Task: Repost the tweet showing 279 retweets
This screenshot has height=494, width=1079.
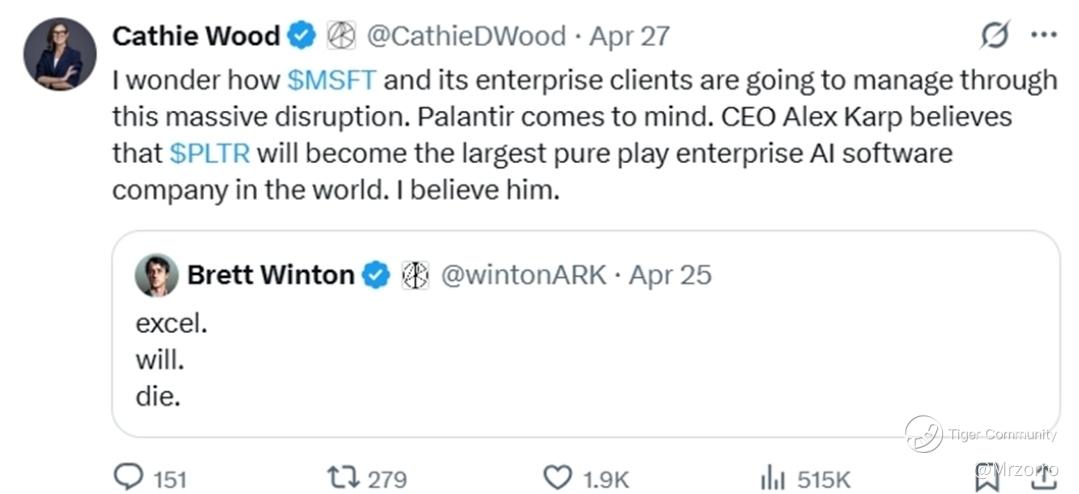Action: 343,477
